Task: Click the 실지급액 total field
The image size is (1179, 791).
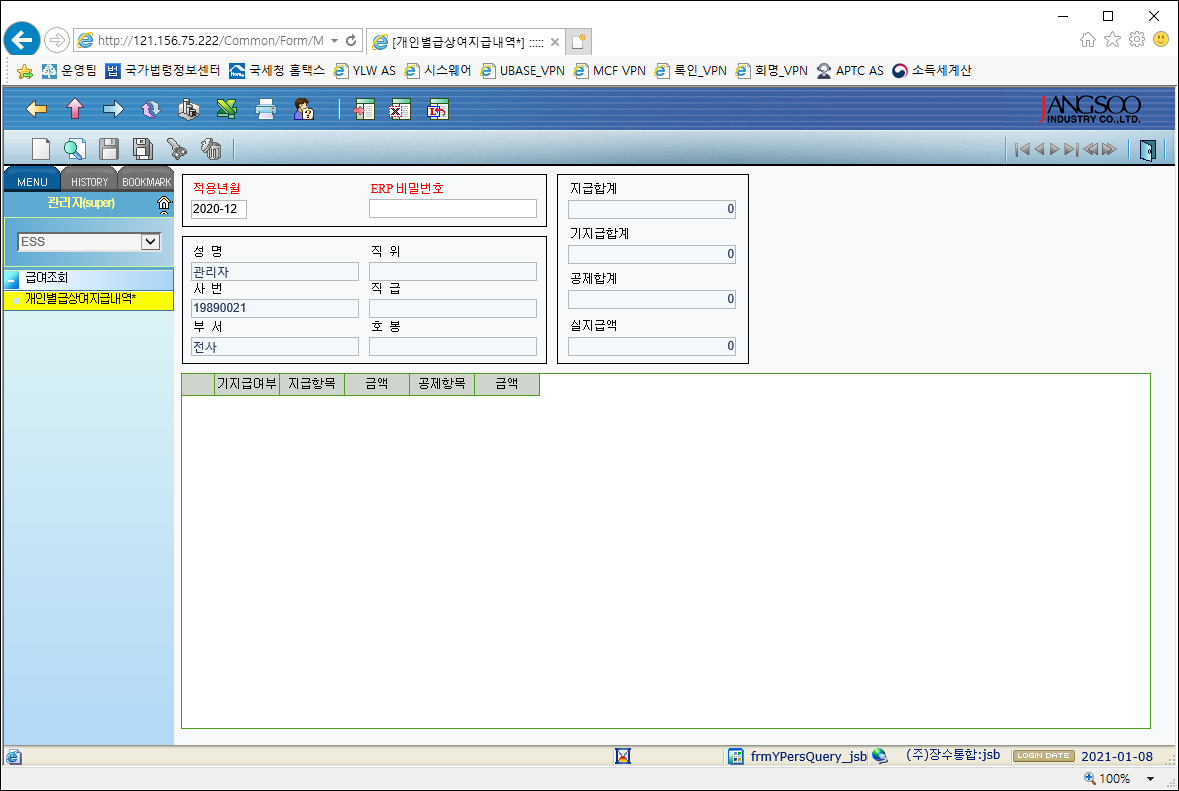Action: point(652,347)
